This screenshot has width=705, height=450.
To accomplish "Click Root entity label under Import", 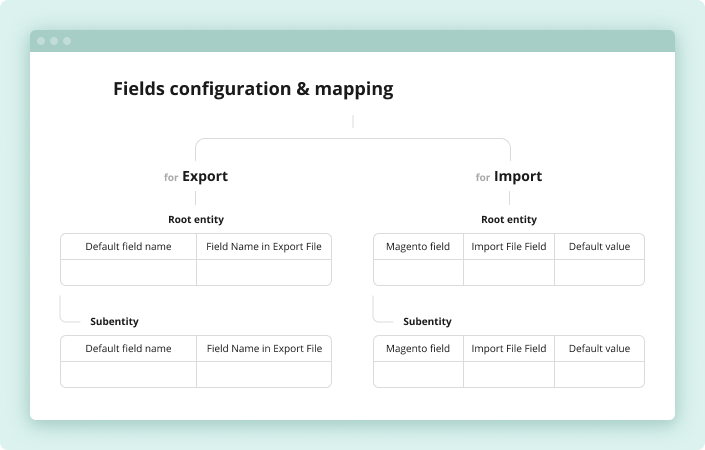I will [x=509, y=219].
